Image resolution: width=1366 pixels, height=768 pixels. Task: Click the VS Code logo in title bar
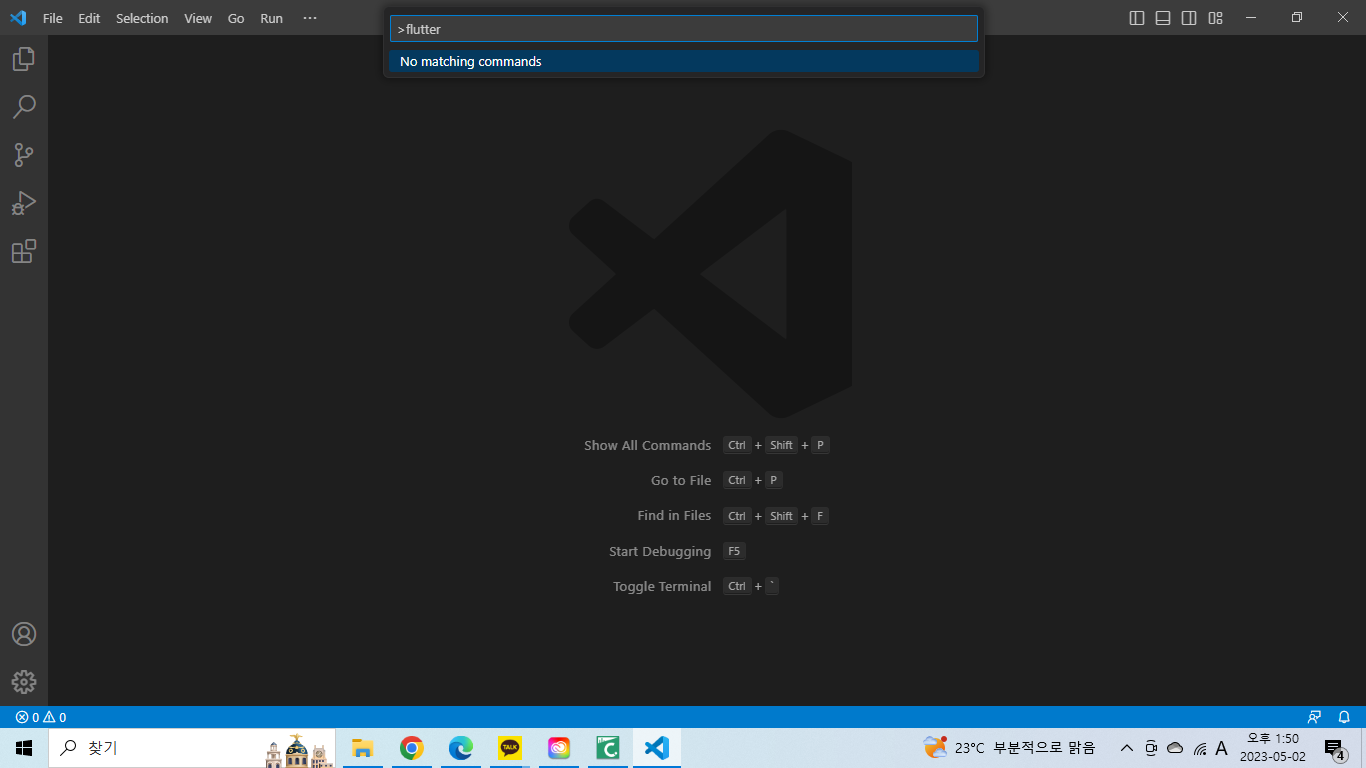(18, 18)
